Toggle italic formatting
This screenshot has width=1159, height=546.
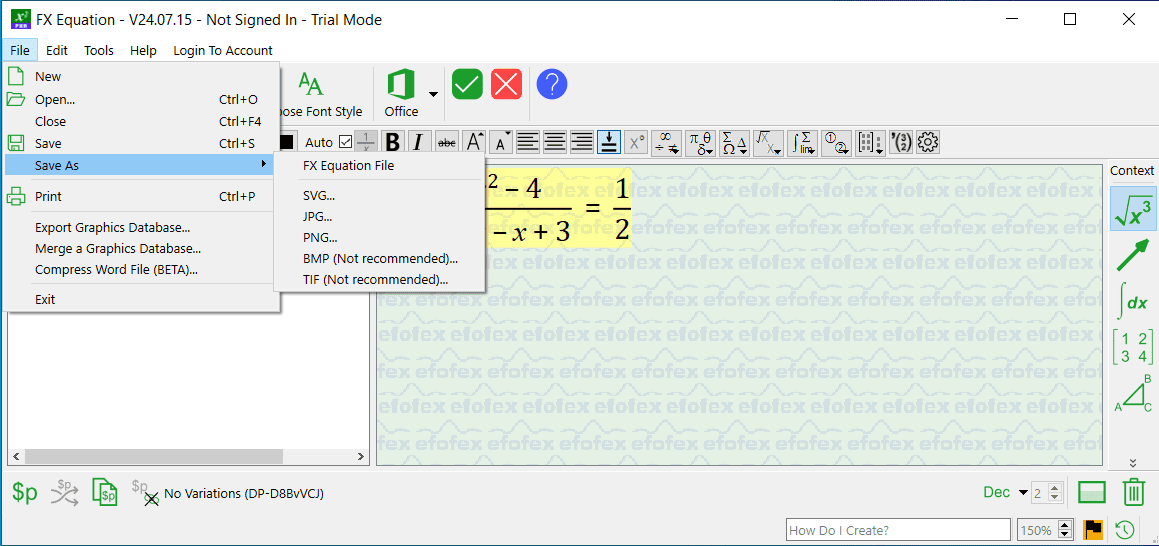click(418, 142)
